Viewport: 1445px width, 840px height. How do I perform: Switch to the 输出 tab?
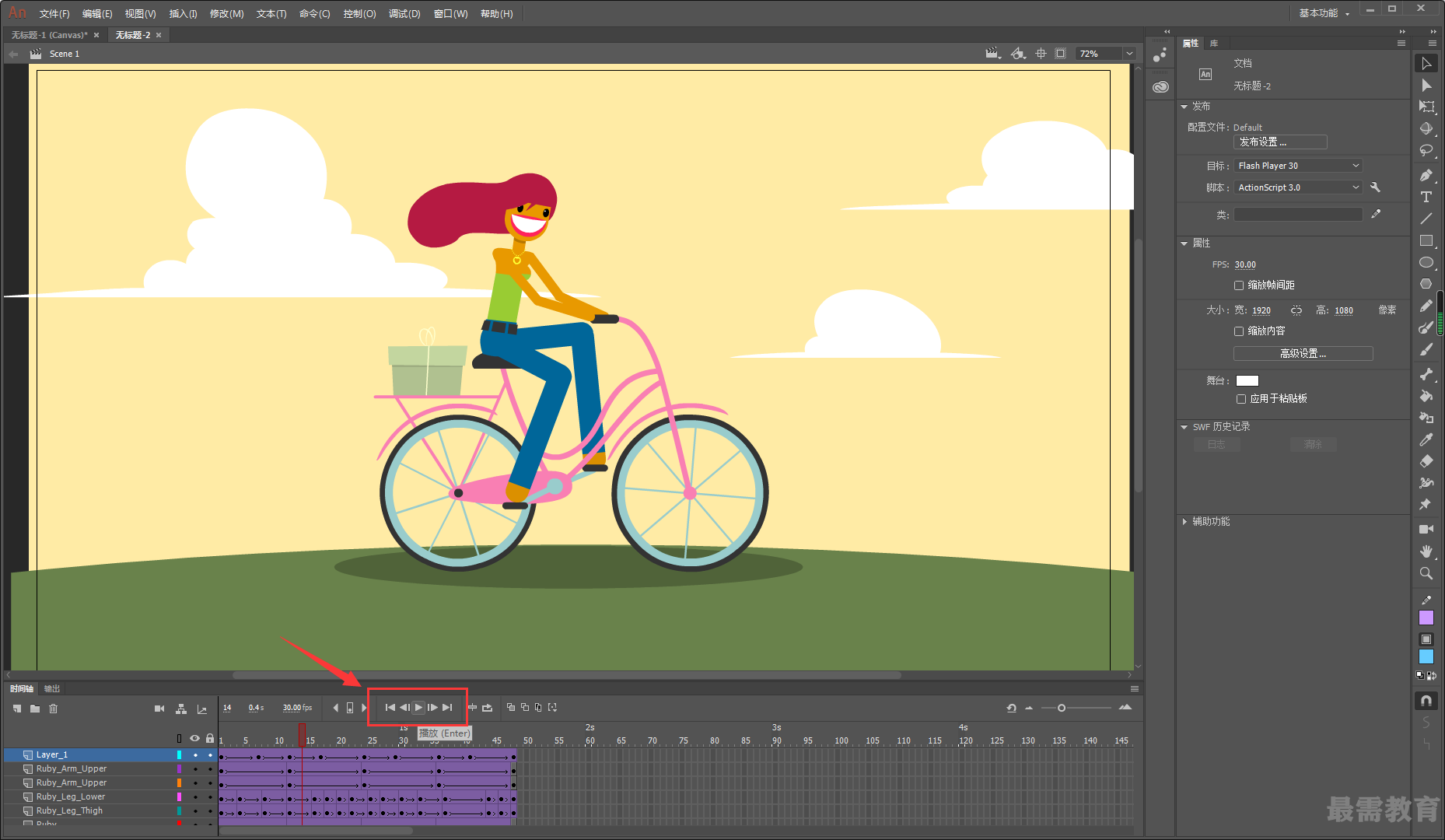coord(52,689)
